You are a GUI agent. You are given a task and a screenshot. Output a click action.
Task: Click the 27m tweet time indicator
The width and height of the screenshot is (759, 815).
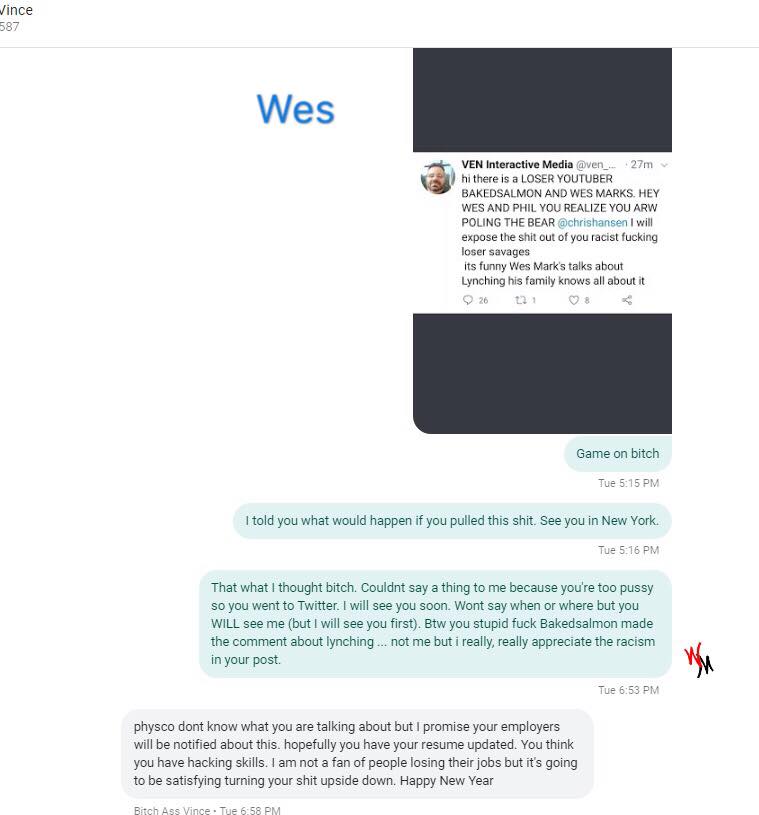point(642,164)
